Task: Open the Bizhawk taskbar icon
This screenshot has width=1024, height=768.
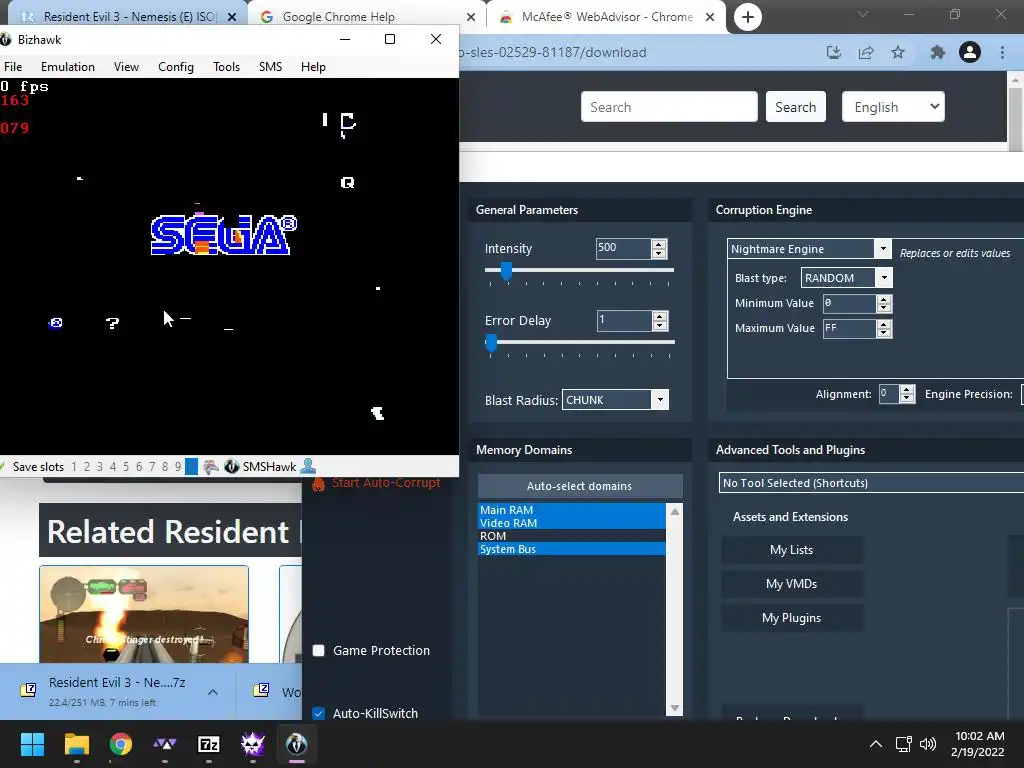Action: [296, 744]
